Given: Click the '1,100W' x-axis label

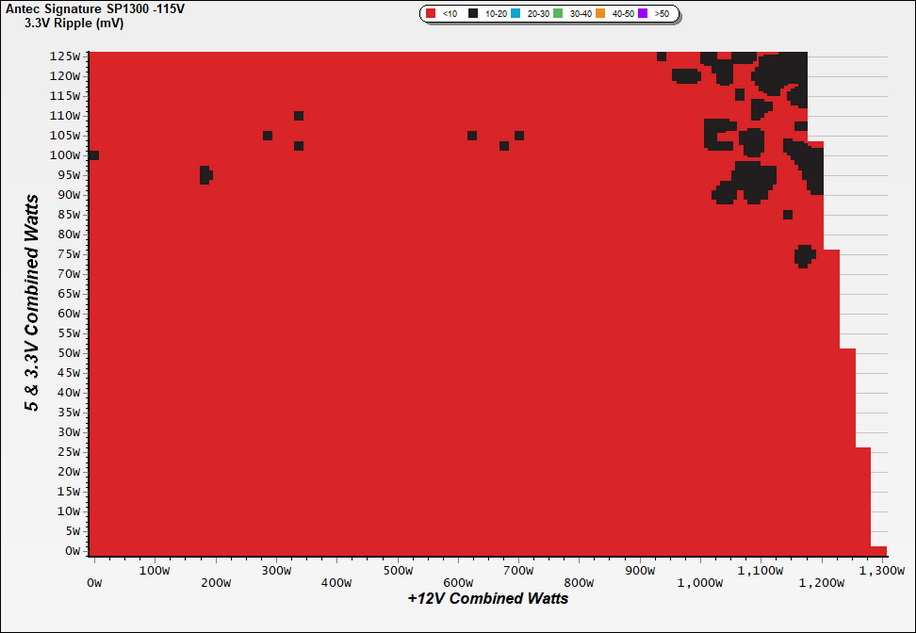Looking at the screenshot, I should pos(760,571).
